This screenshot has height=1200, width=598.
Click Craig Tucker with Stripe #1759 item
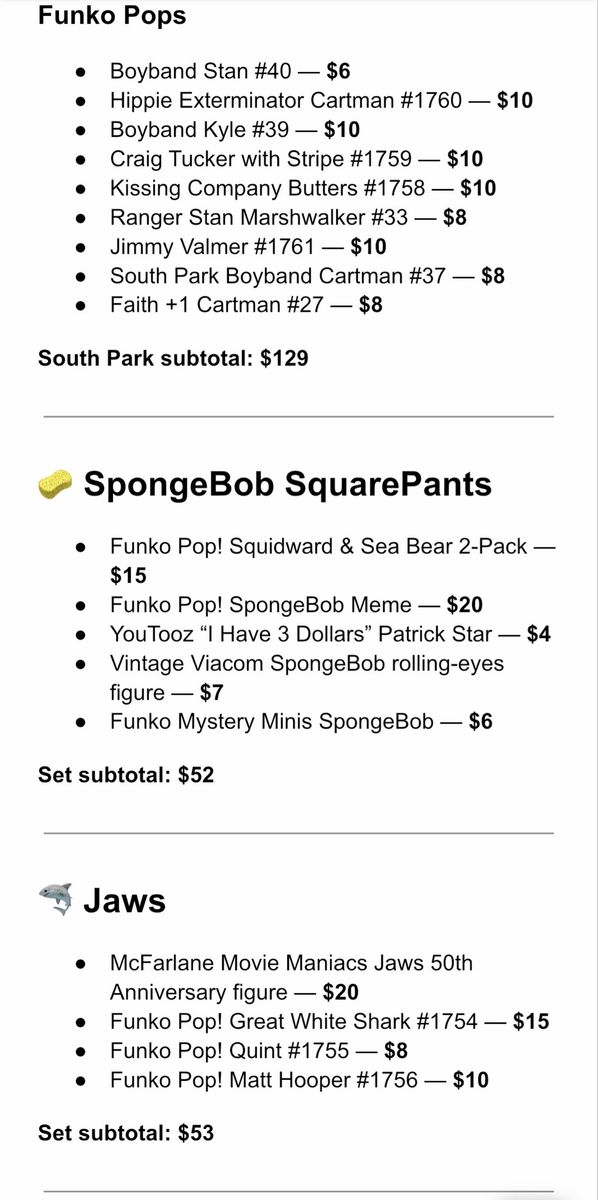(296, 158)
